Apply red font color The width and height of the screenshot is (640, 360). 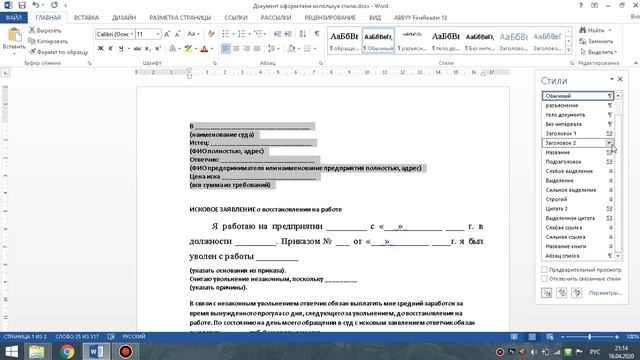click(x=204, y=49)
